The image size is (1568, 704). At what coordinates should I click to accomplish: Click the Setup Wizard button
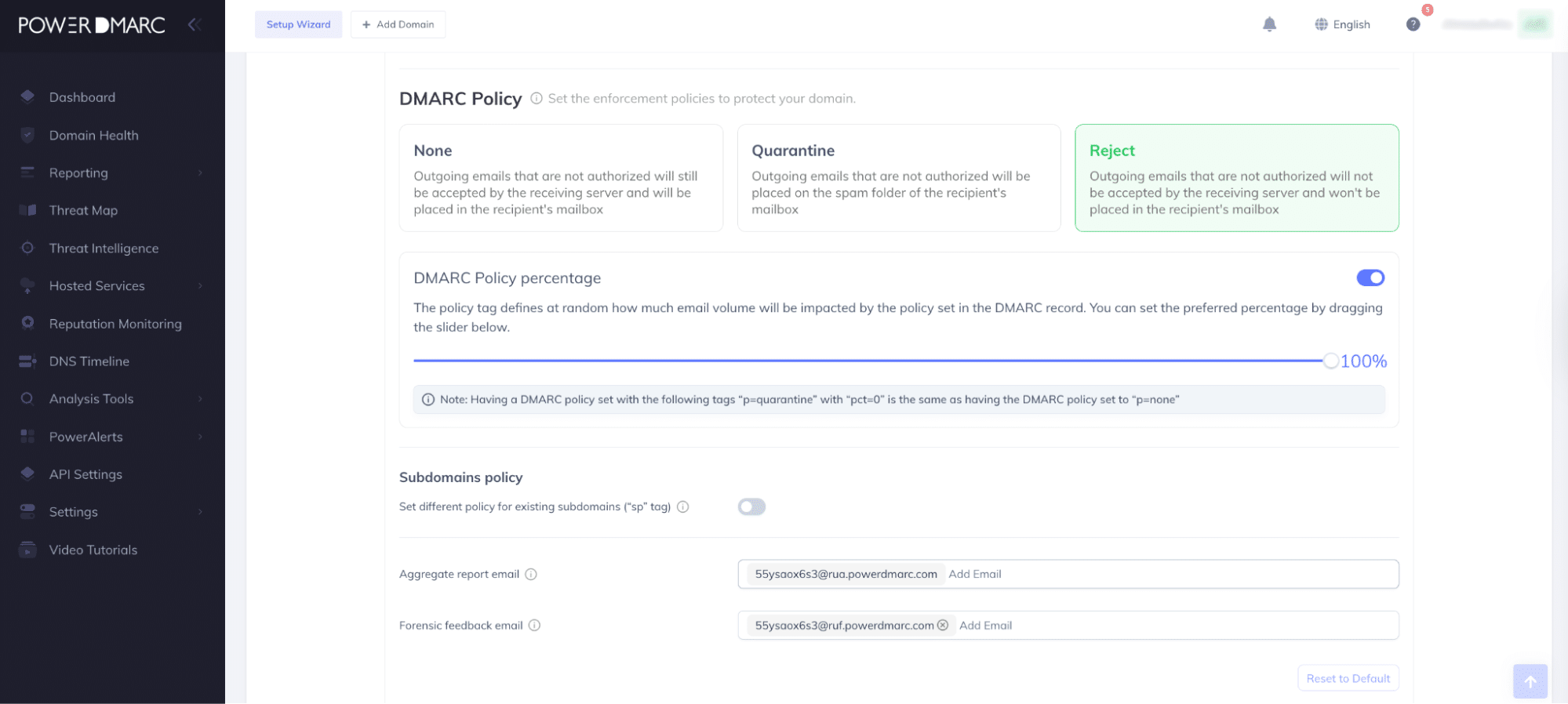pos(298,24)
